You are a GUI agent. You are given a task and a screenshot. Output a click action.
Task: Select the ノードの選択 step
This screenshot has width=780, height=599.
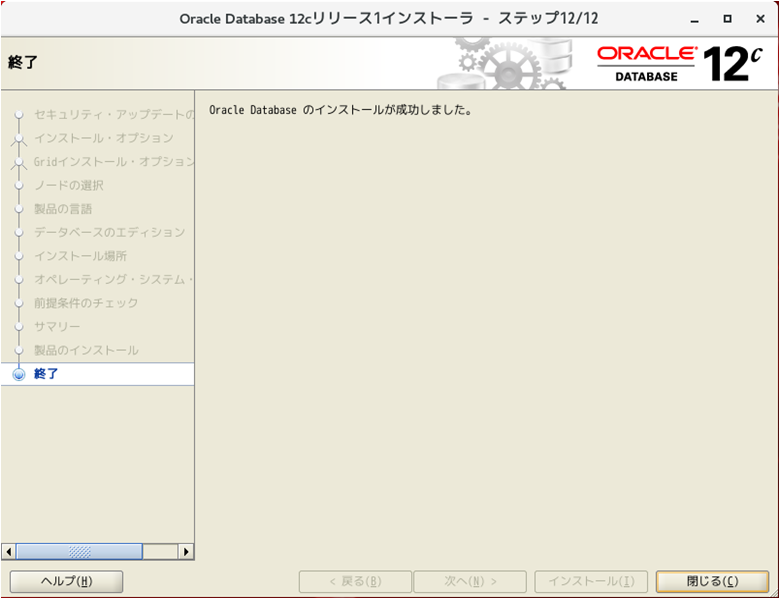[69, 186]
